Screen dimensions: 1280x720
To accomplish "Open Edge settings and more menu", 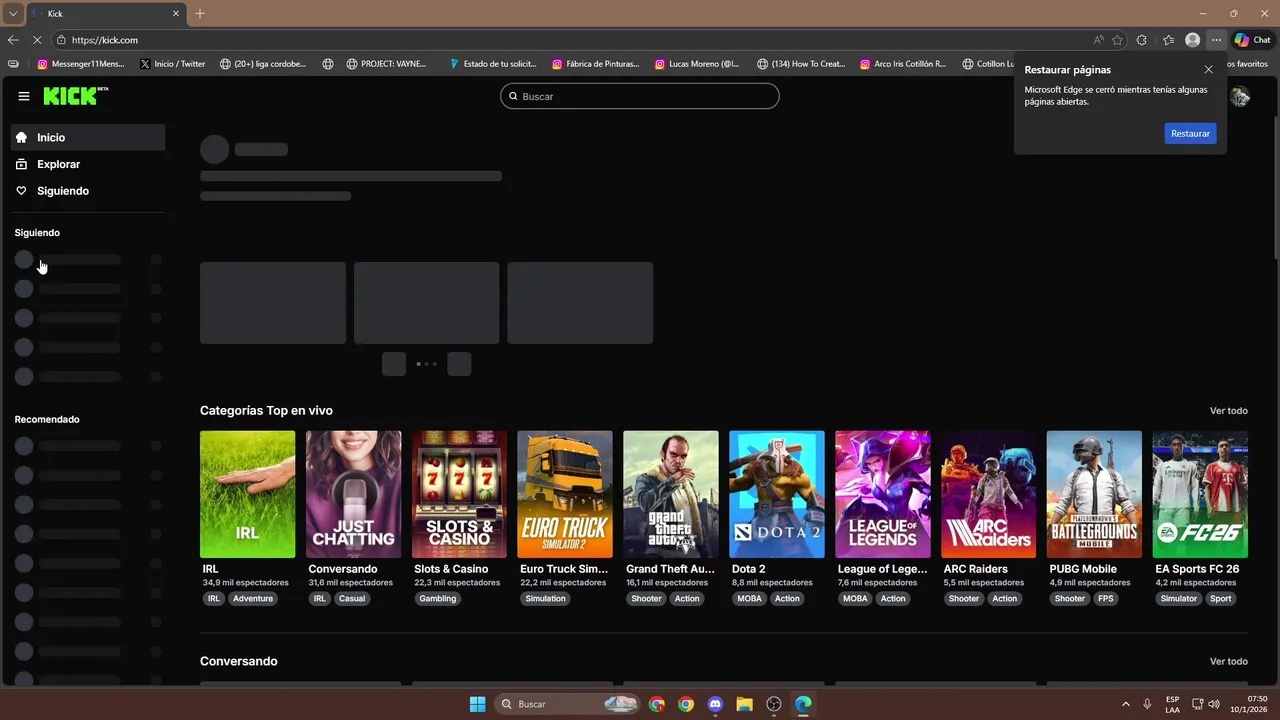I will point(1216,40).
